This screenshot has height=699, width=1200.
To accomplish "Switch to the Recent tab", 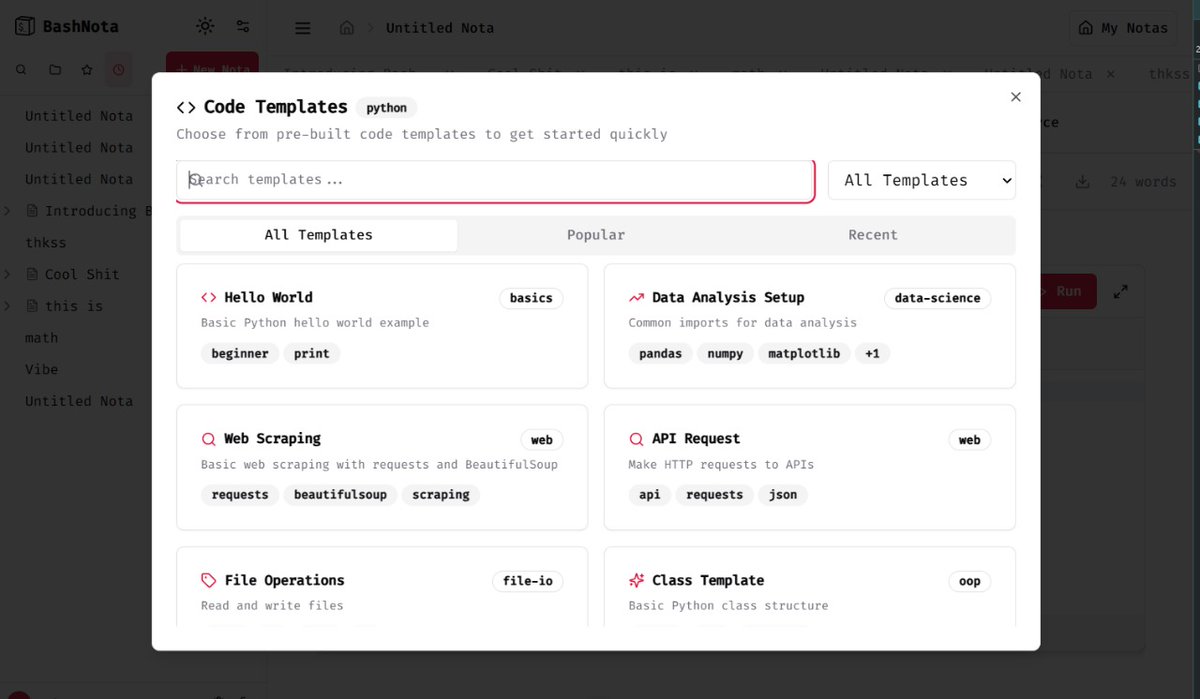I will 873,235.
